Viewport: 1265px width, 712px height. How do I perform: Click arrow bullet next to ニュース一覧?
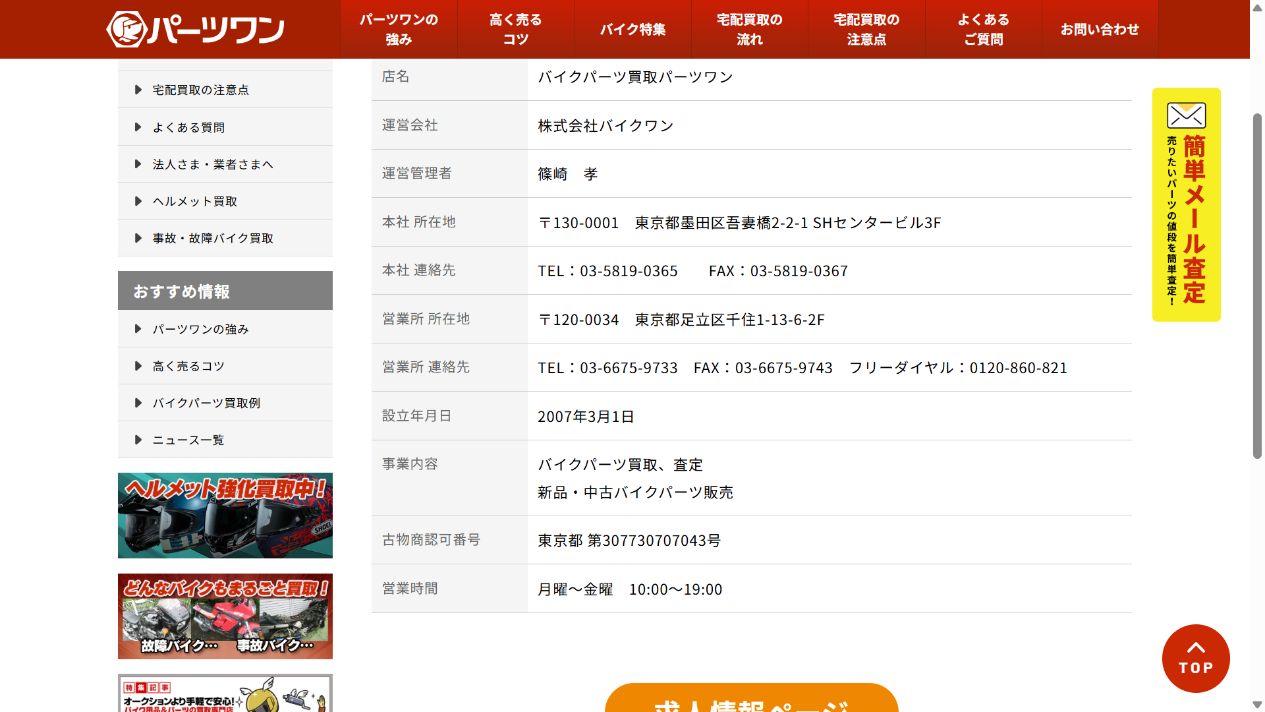pyautogui.click(x=138, y=440)
